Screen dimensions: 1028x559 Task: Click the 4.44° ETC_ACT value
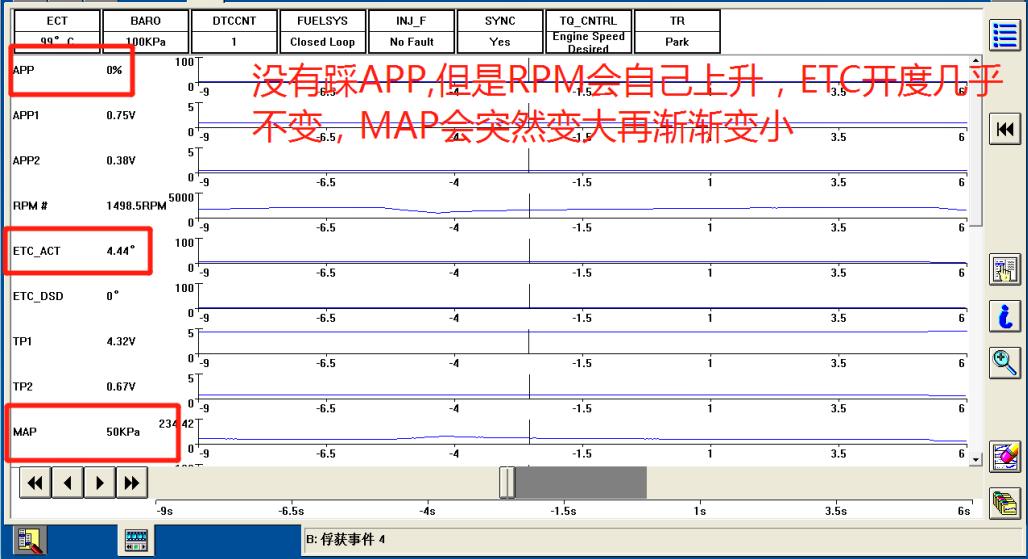121,251
